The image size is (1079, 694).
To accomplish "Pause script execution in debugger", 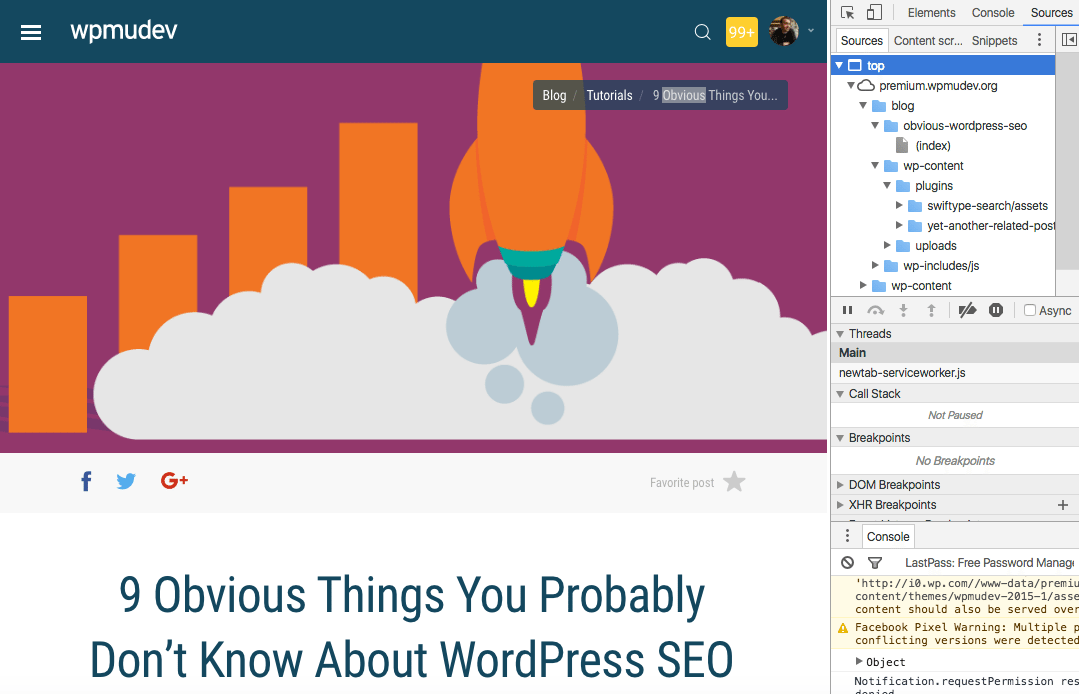I will [848, 311].
